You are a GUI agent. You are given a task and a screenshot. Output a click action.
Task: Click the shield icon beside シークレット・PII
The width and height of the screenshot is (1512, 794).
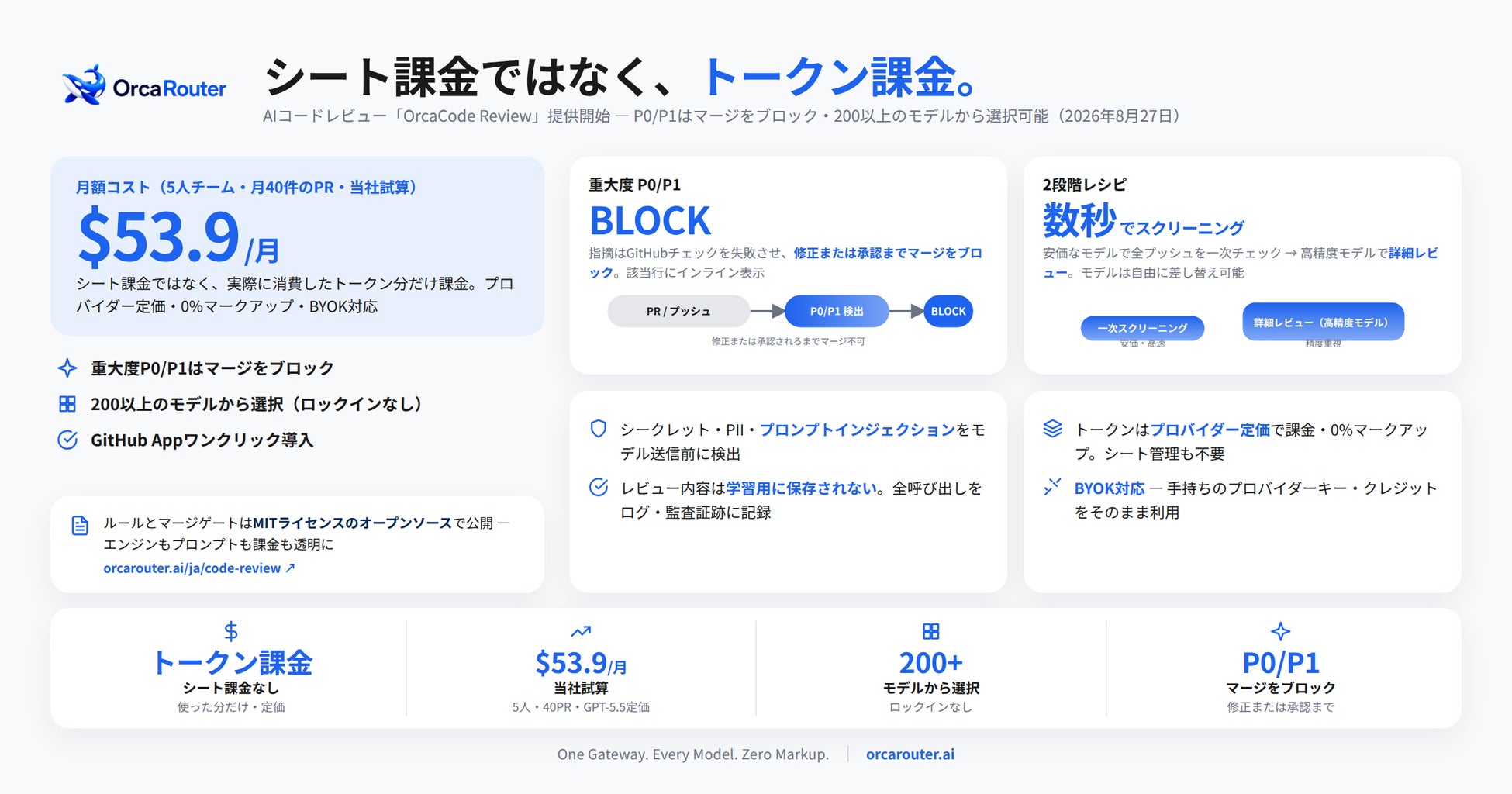point(599,429)
